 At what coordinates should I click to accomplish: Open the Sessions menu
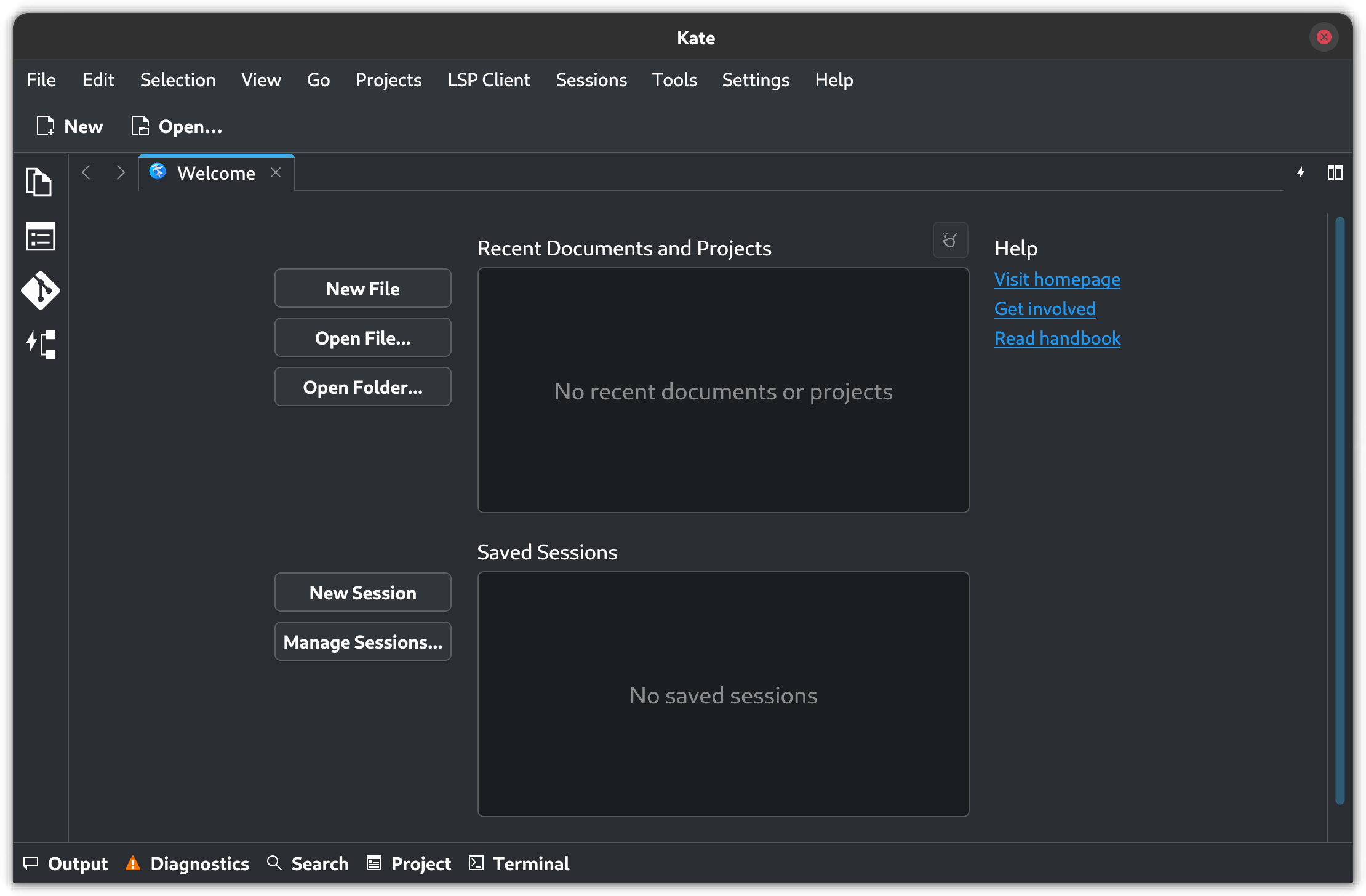pyautogui.click(x=591, y=80)
